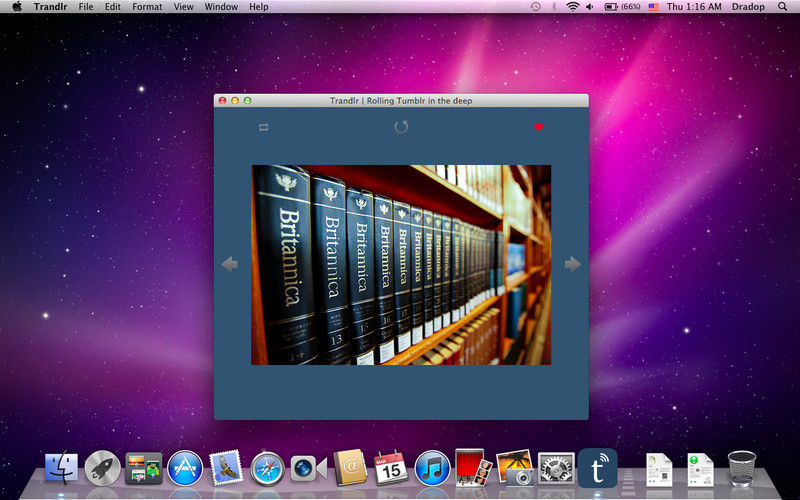Open the US flag input source menu
800x500 pixels.
[654, 7]
